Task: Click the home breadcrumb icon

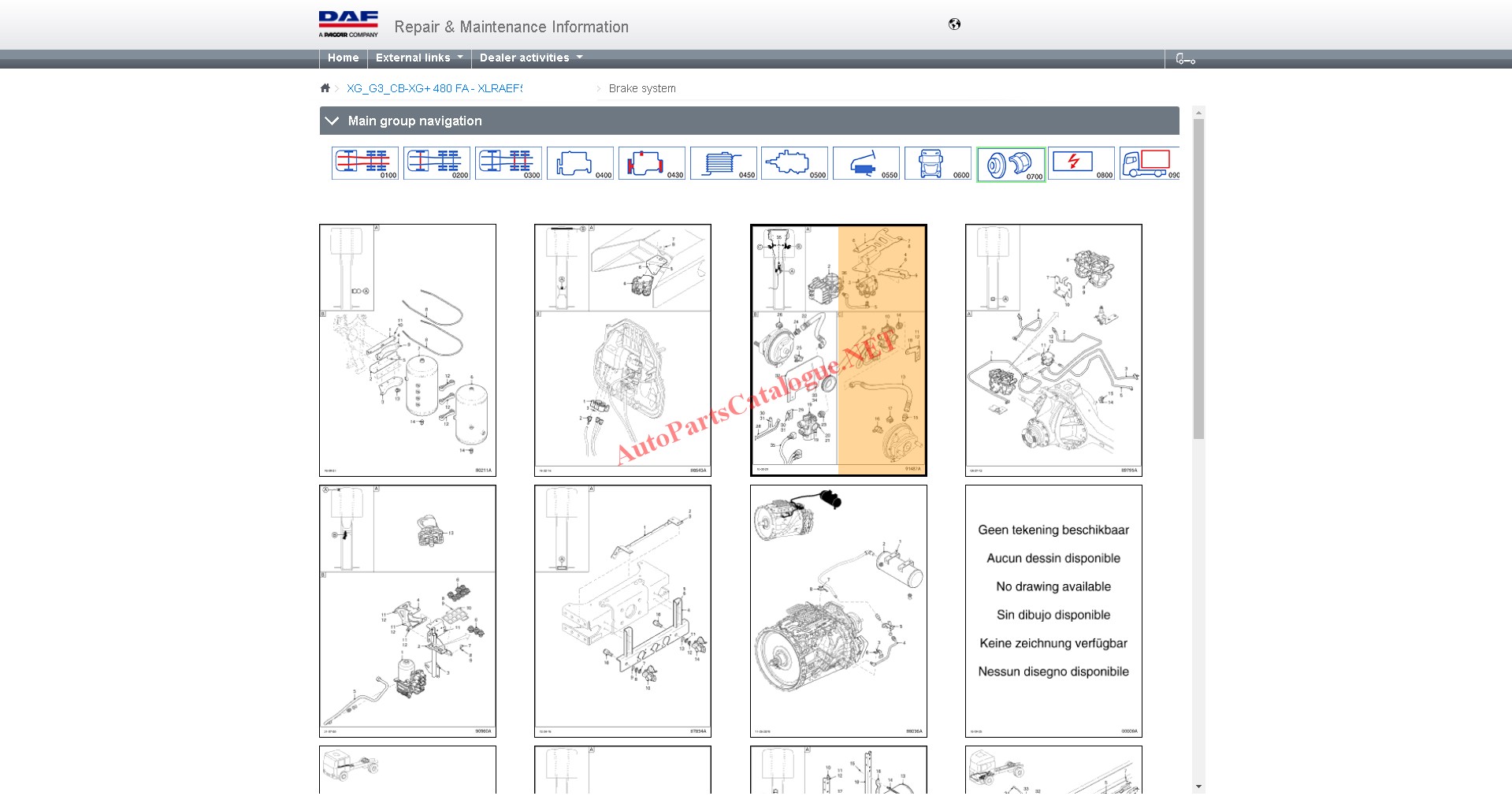Action: click(x=325, y=88)
